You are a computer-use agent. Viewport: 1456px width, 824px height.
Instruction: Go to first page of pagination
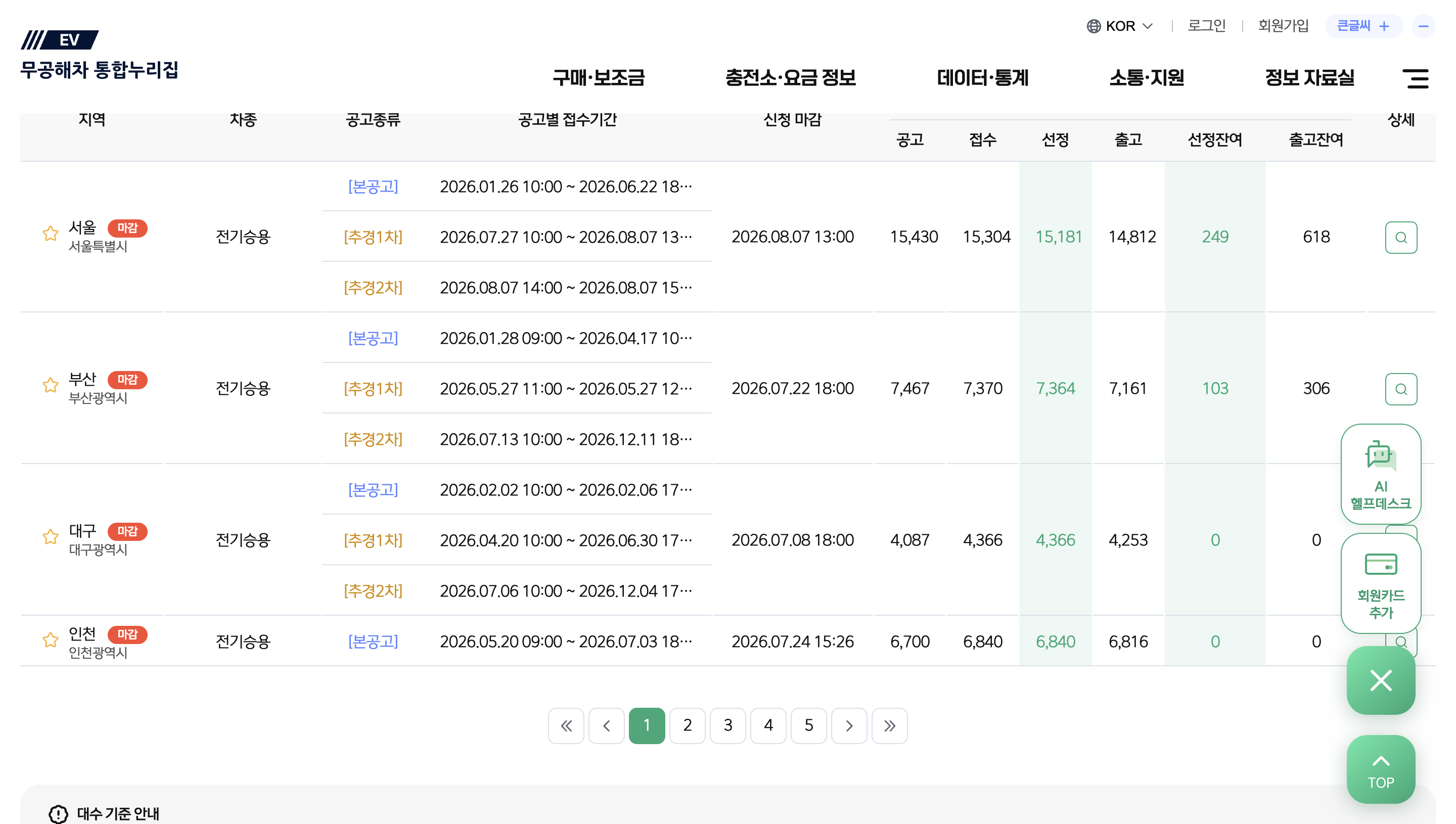566,725
